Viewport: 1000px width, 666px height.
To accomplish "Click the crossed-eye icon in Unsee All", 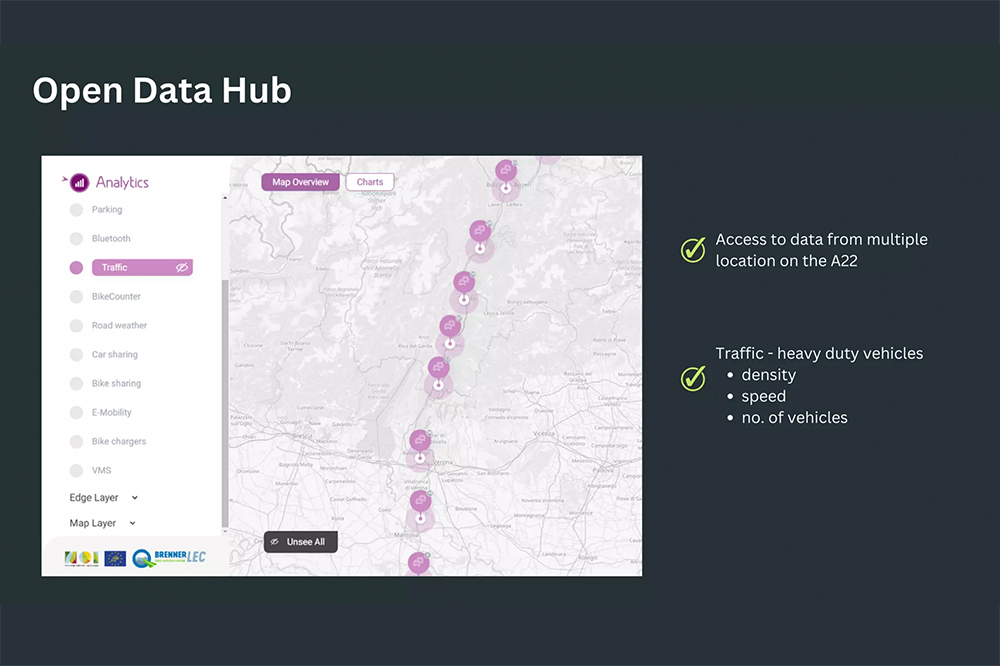I will 275,542.
